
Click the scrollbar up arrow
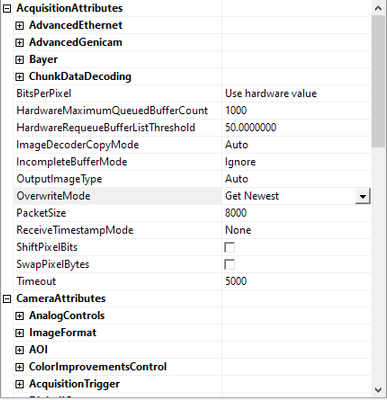(x=378, y=8)
